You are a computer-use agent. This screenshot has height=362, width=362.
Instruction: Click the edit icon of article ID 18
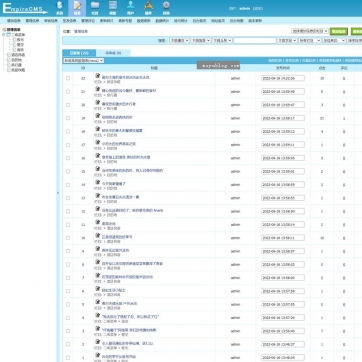click(x=97, y=129)
